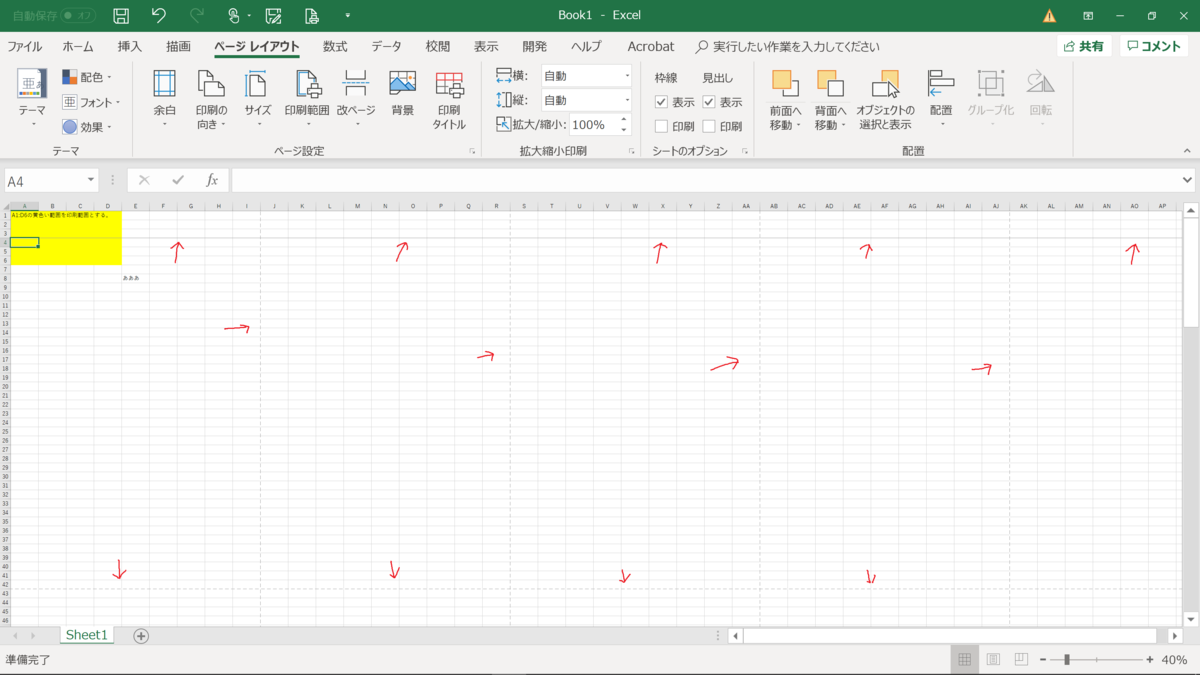Expand the formula bar

(x=1188, y=180)
